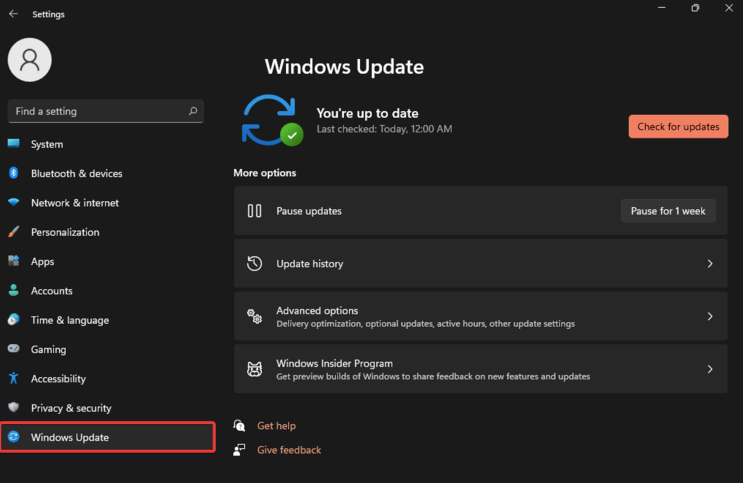Image resolution: width=743 pixels, height=483 pixels.
Task: Click the Network & internet wifi icon
Action: point(14,202)
